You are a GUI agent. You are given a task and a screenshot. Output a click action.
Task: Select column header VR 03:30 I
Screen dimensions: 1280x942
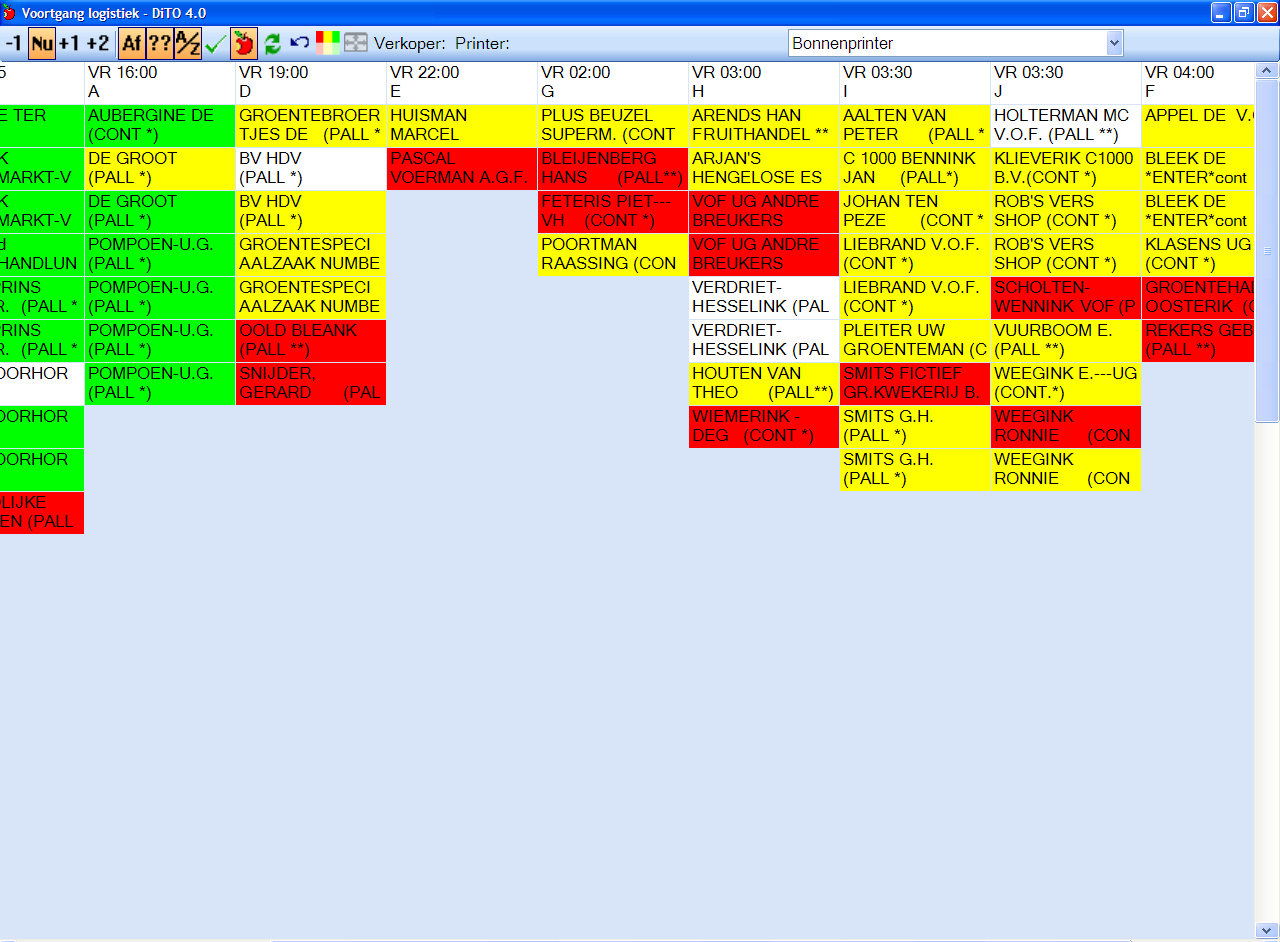915,82
